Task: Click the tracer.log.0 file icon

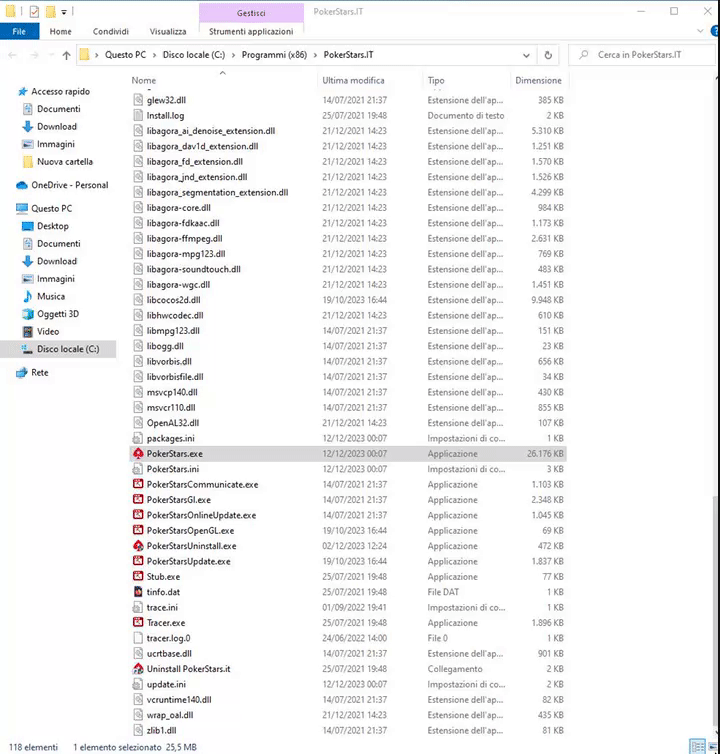Action: [138, 638]
